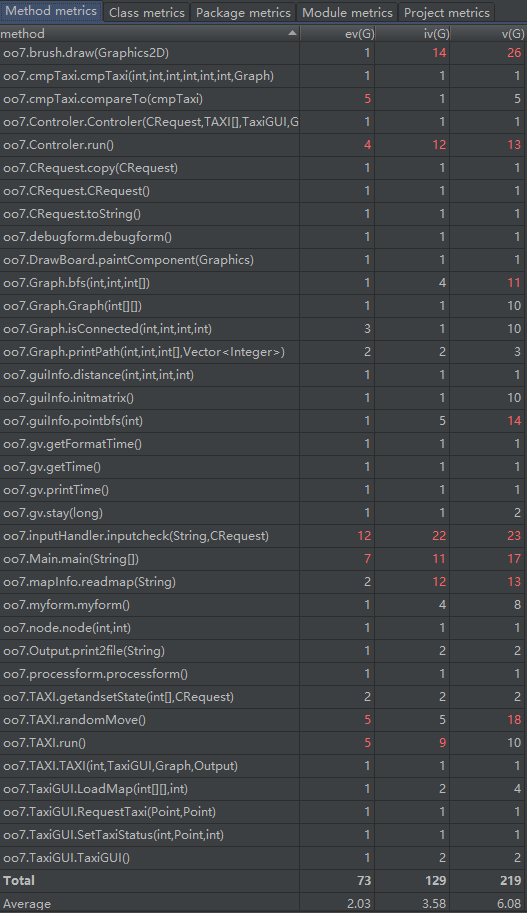Select oo7.DrawBoard.paintComponent(Graphics) row
Viewport: 527px width, 913px height.
pos(263,260)
